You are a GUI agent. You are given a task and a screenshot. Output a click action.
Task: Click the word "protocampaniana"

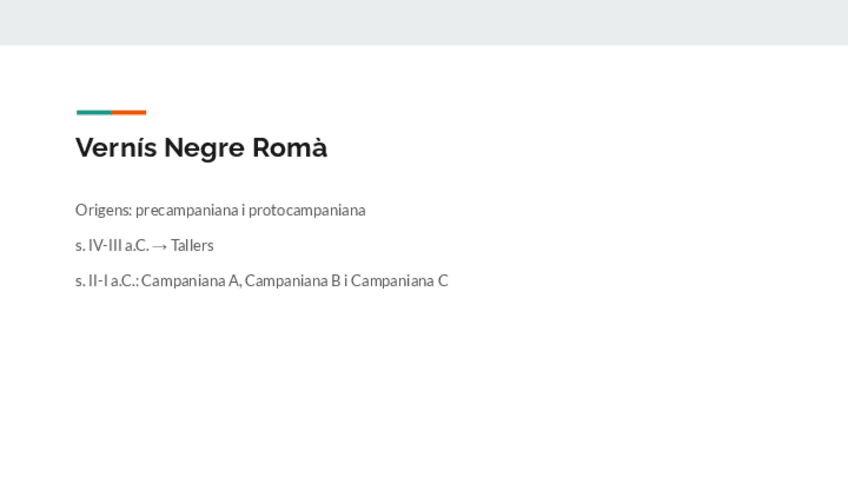[x=307, y=210]
